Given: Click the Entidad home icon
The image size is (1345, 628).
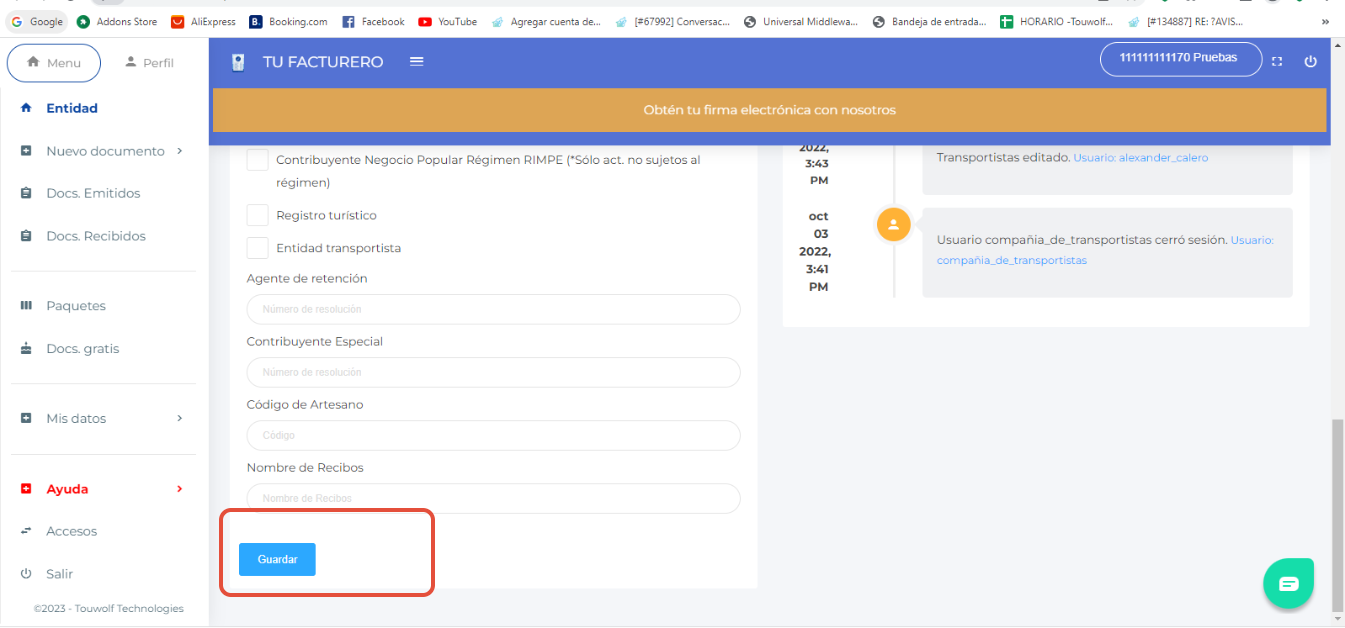Looking at the screenshot, I should [x=26, y=108].
